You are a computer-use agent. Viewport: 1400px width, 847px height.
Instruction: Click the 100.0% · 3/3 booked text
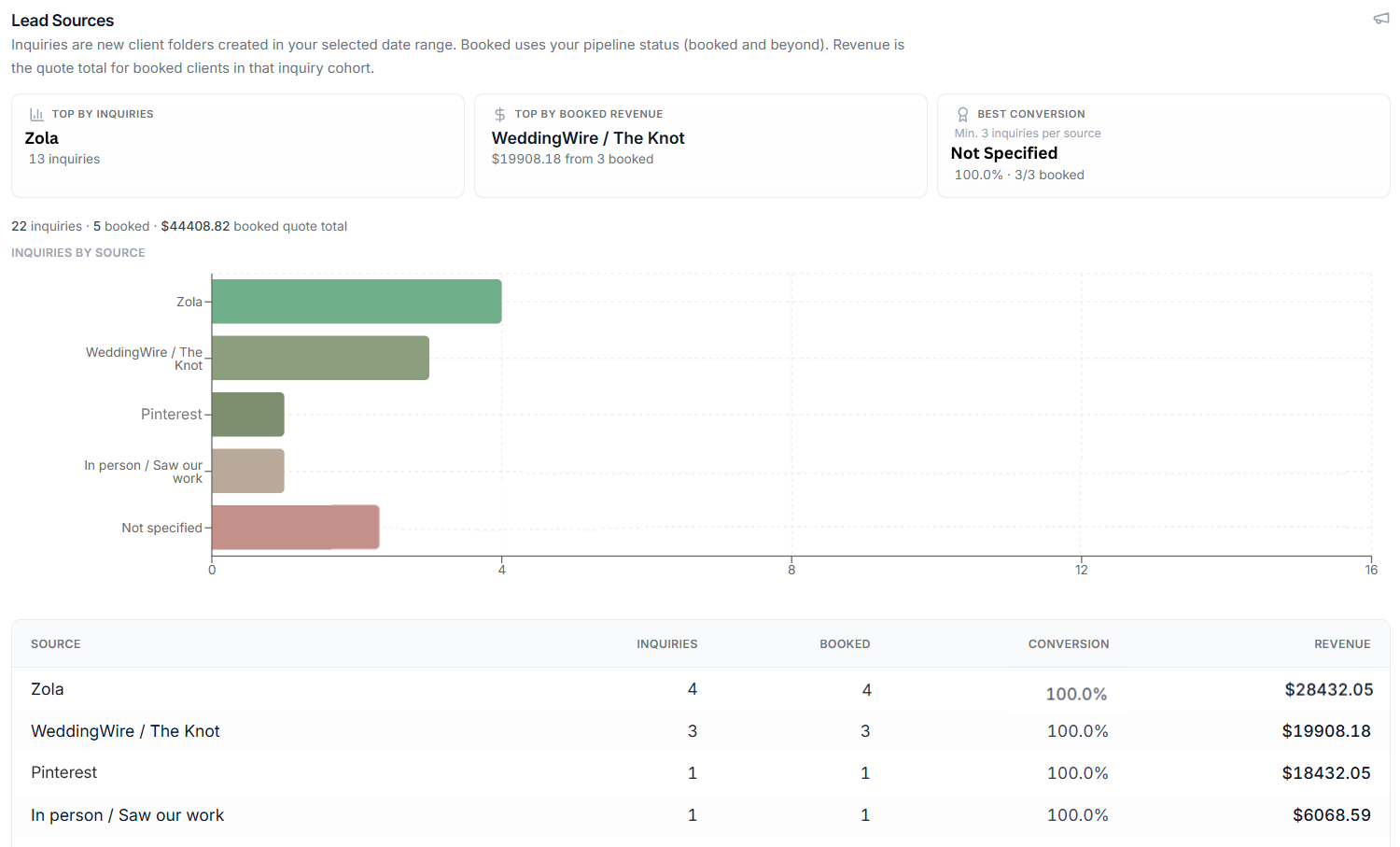click(1019, 175)
